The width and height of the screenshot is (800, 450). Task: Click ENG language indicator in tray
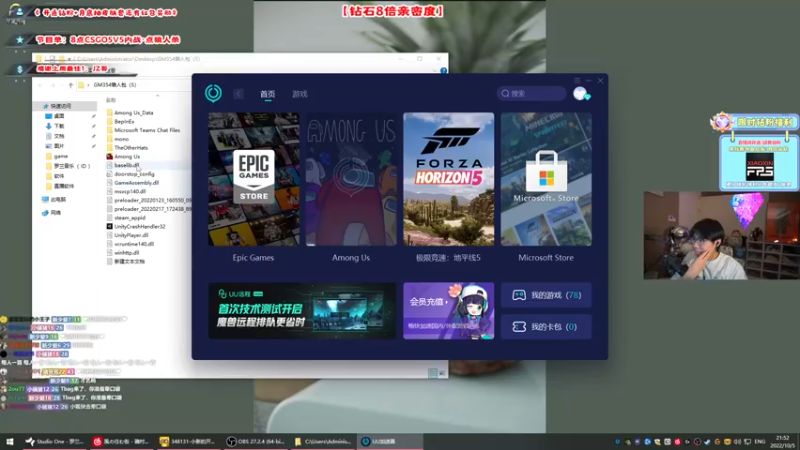[760, 441]
